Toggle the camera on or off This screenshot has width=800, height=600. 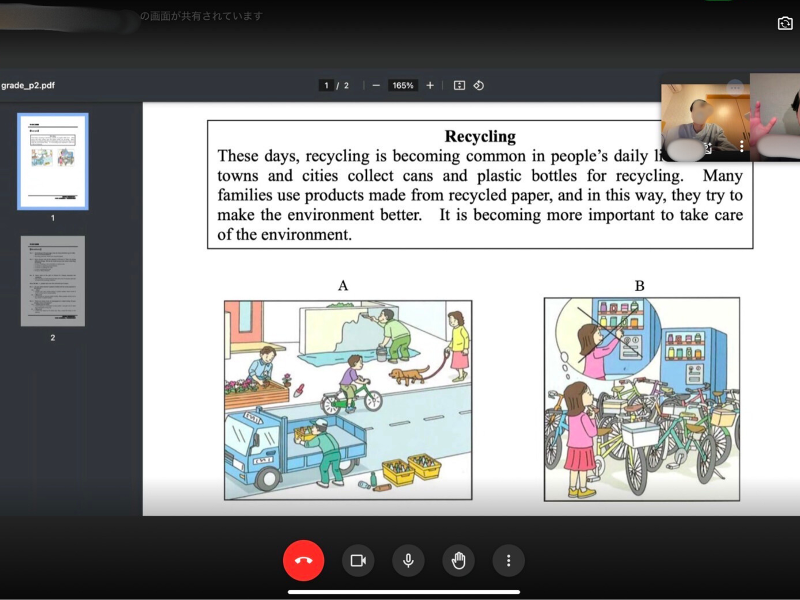tap(358, 560)
